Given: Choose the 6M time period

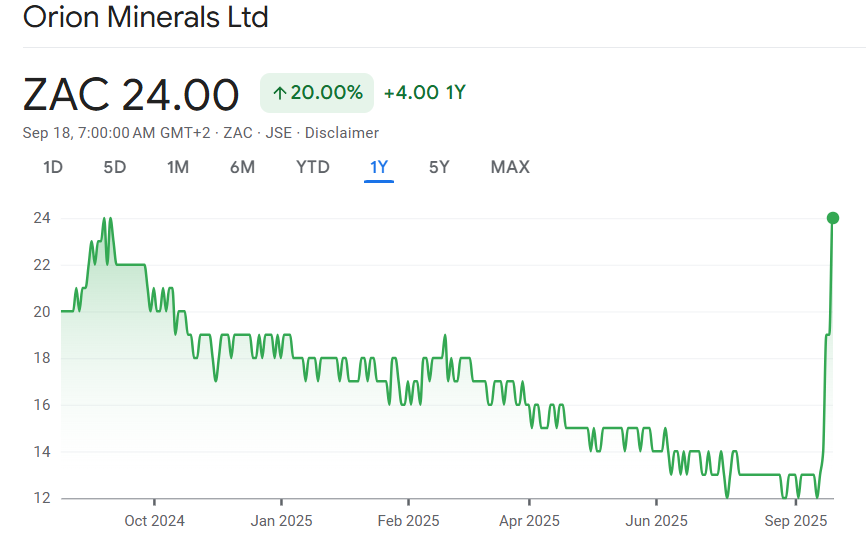Looking at the screenshot, I should click(242, 167).
